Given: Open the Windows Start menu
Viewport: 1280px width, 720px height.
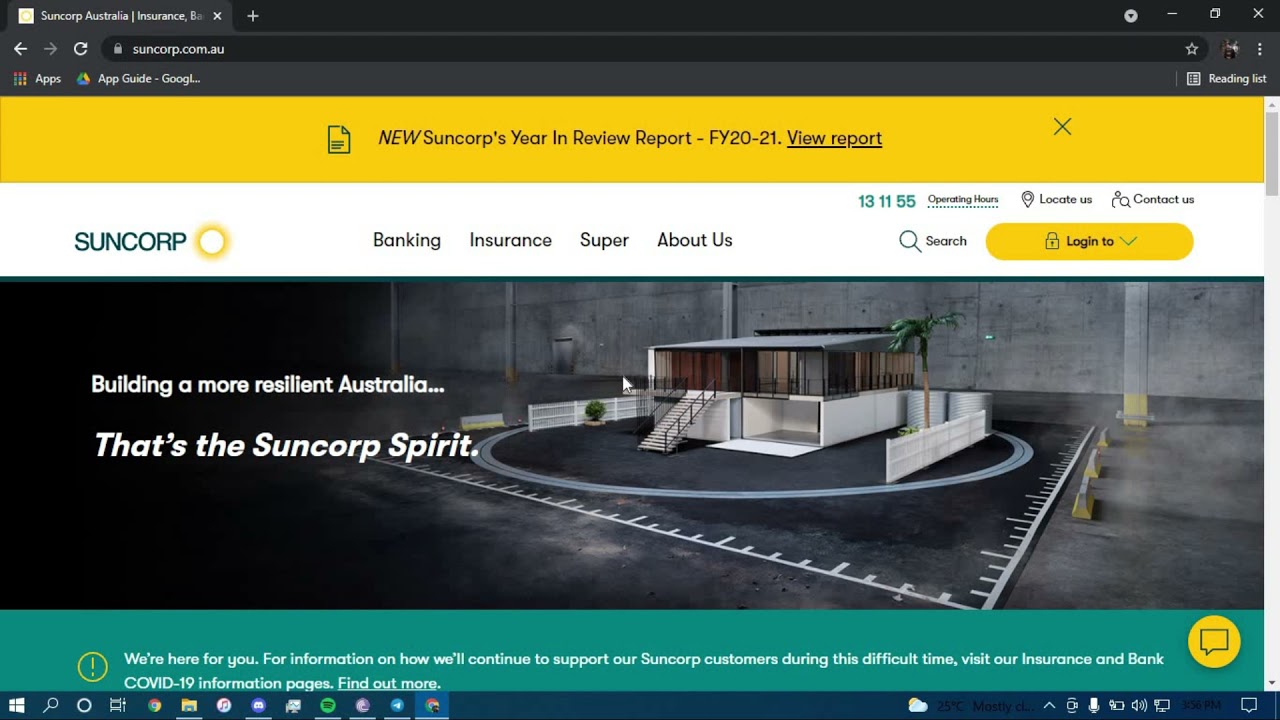Looking at the screenshot, I should [16, 705].
